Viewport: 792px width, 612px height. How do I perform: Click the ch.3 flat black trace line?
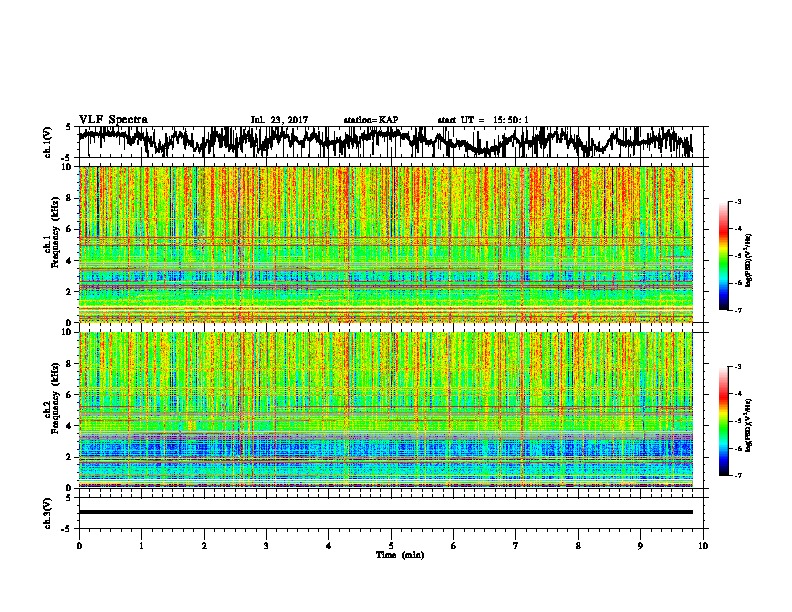[x=385, y=512]
